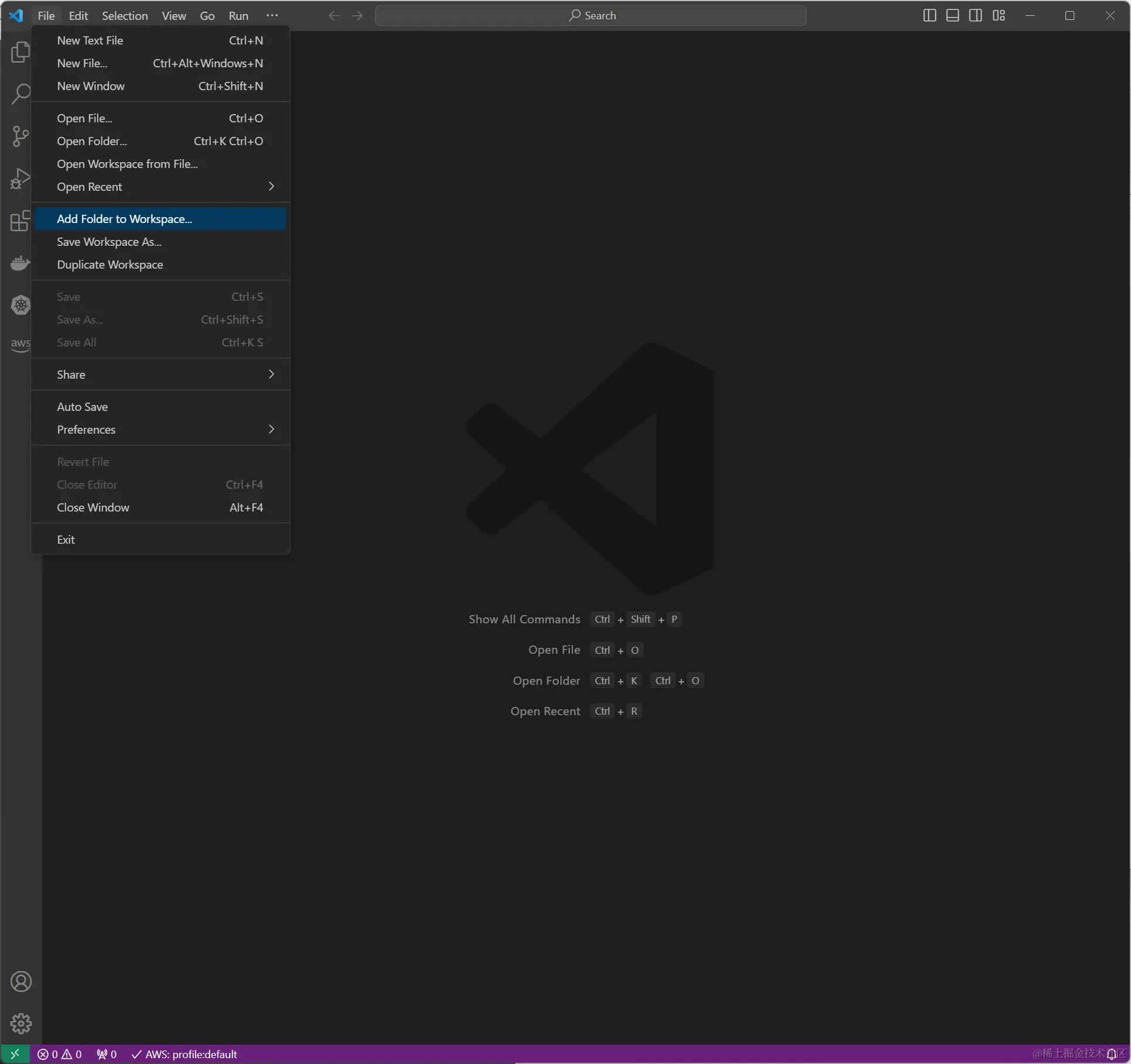Image resolution: width=1131 pixels, height=1064 pixels.
Task: Toggle the secondary side bar
Action: 976,16
